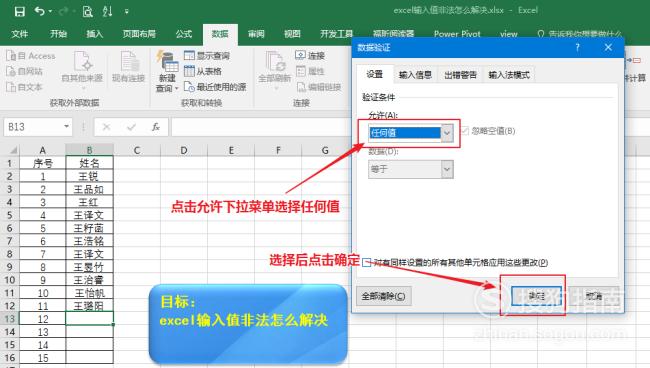Open the 设置 tab in data validation dialog

pos(375,75)
